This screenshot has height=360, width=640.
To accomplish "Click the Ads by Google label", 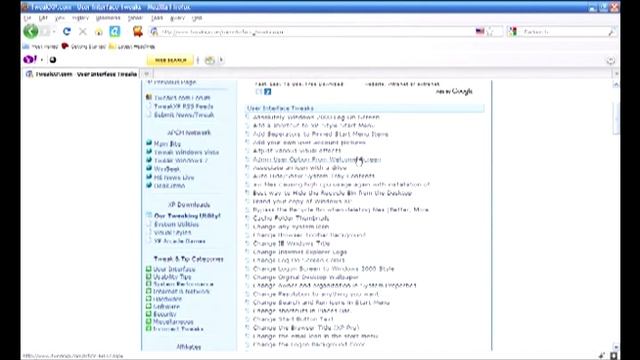I will tap(454, 91).
